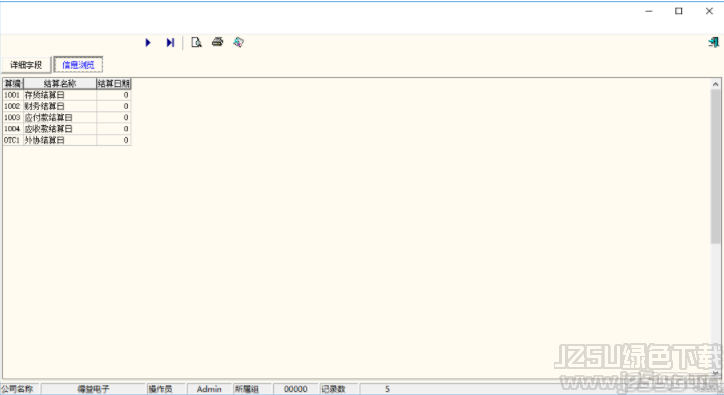This screenshot has width=724, height=395.
Task: Click the 结算日期 column header
Action: [114, 84]
